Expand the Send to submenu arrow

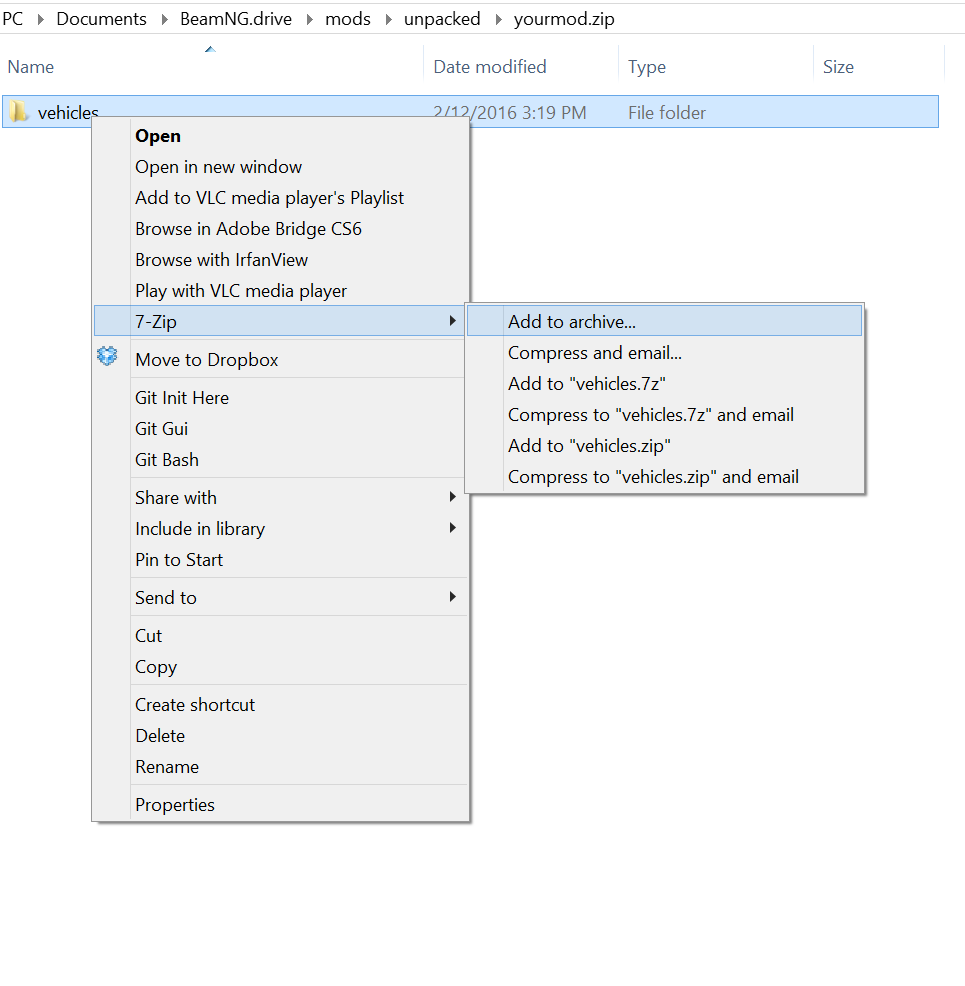point(453,597)
